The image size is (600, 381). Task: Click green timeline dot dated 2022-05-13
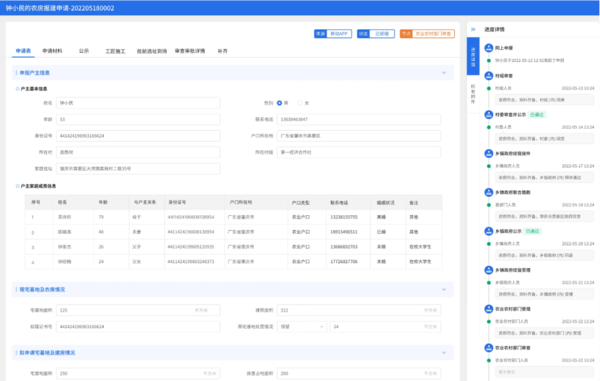[x=489, y=88]
